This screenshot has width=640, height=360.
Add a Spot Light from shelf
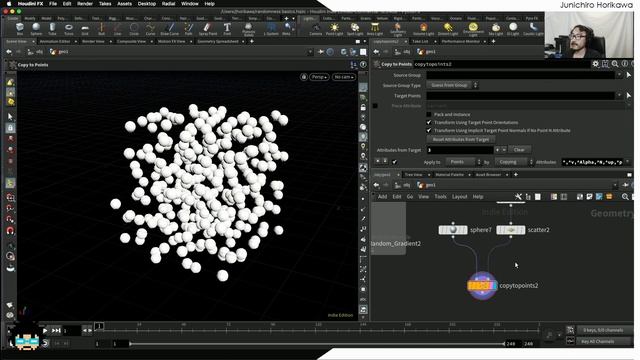pos(355,29)
